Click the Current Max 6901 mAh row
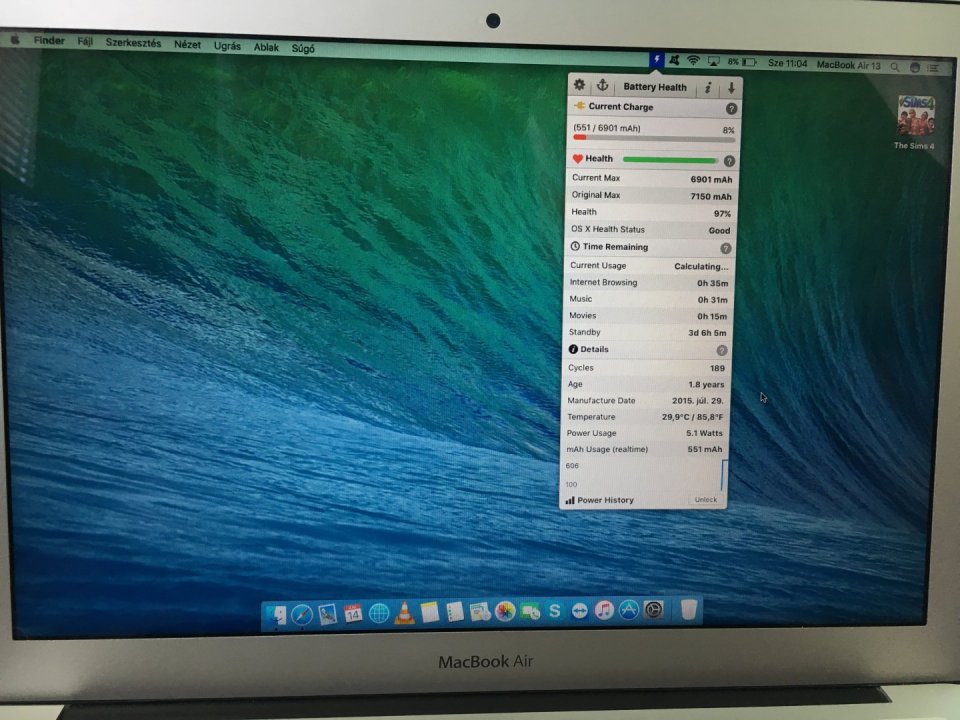This screenshot has width=960, height=720. coord(651,178)
